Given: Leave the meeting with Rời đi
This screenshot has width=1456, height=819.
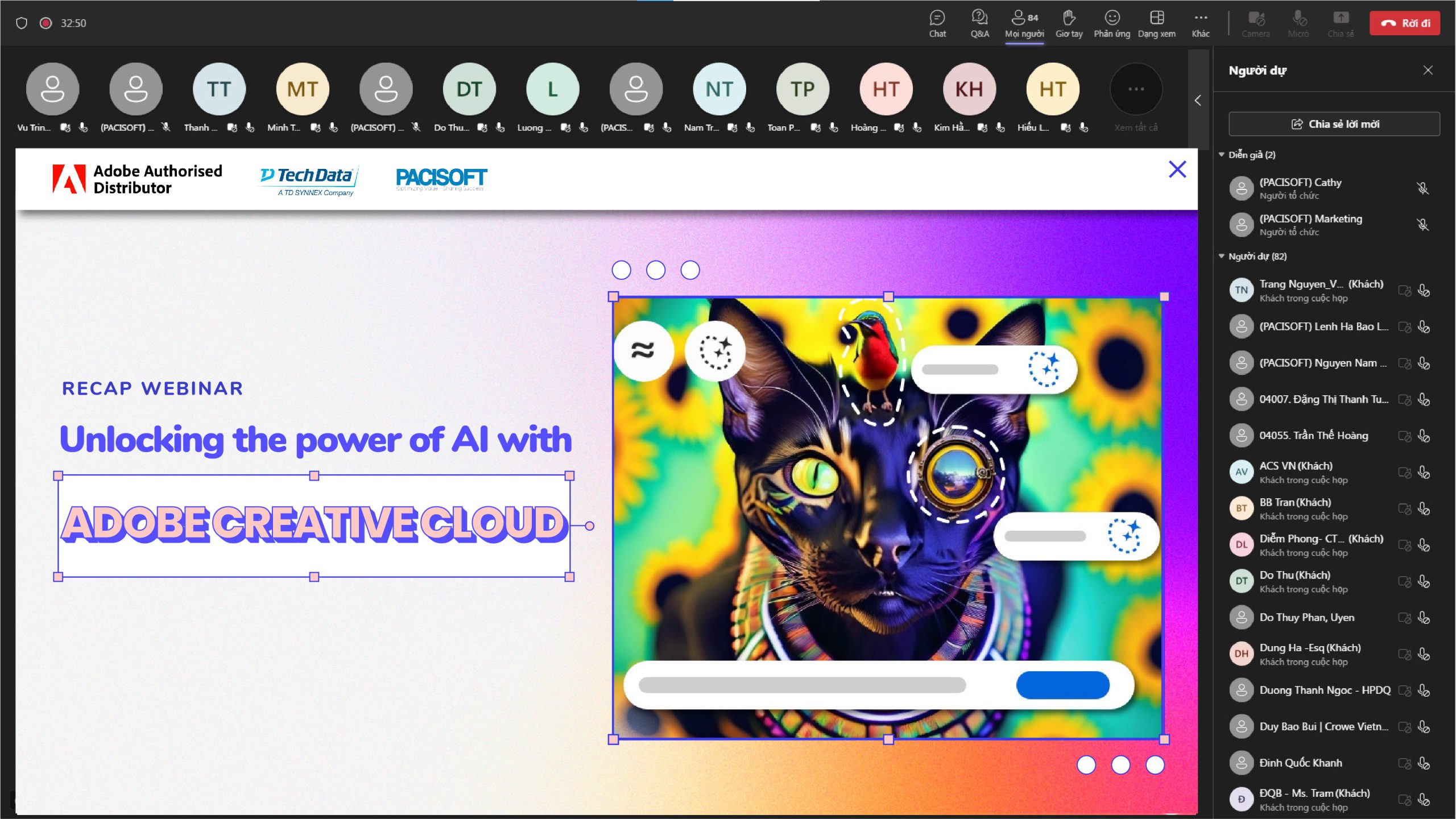Looking at the screenshot, I should [x=1405, y=23].
